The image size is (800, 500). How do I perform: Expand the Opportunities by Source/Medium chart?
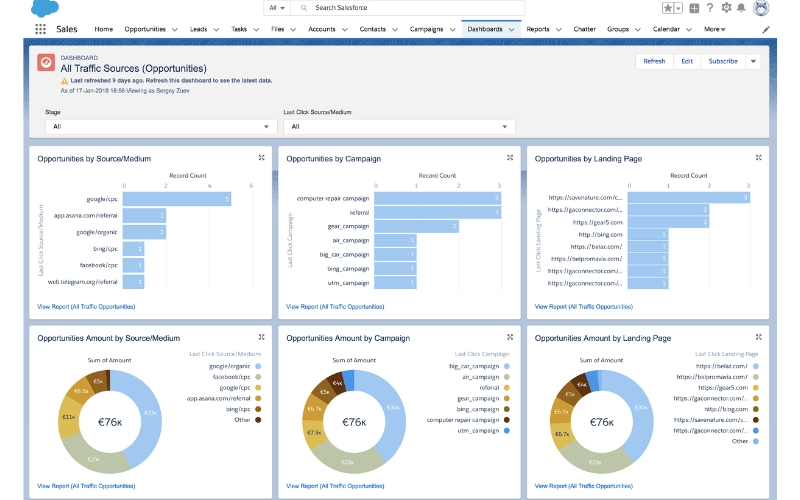pos(261,157)
